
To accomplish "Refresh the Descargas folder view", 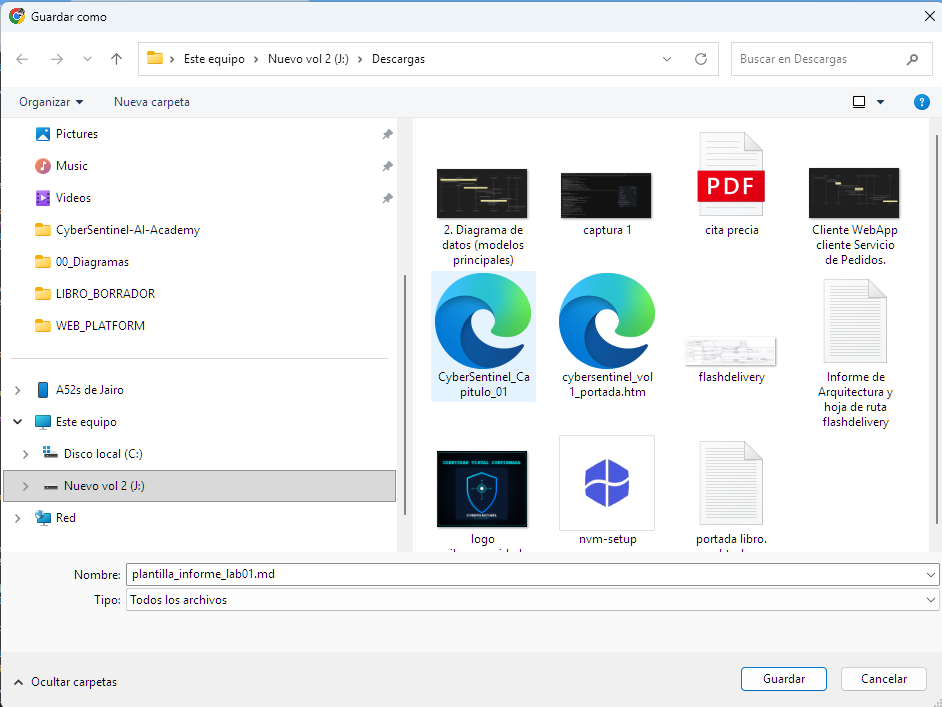I will (x=701, y=59).
